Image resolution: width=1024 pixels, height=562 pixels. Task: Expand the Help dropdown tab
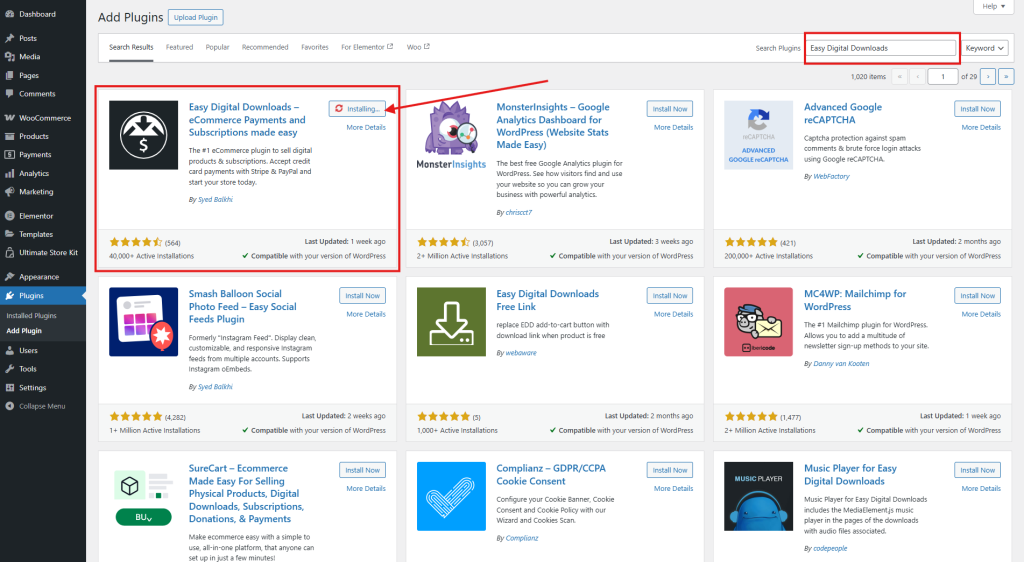coord(993,7)
